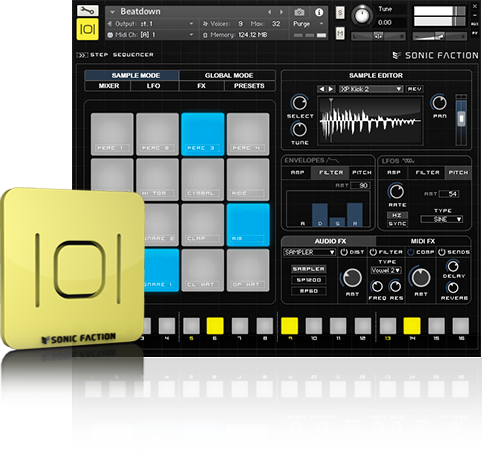Screen dimensions: 482x463
Task: Select Envelopes Amp tab
Action: [x=297, y=173]
